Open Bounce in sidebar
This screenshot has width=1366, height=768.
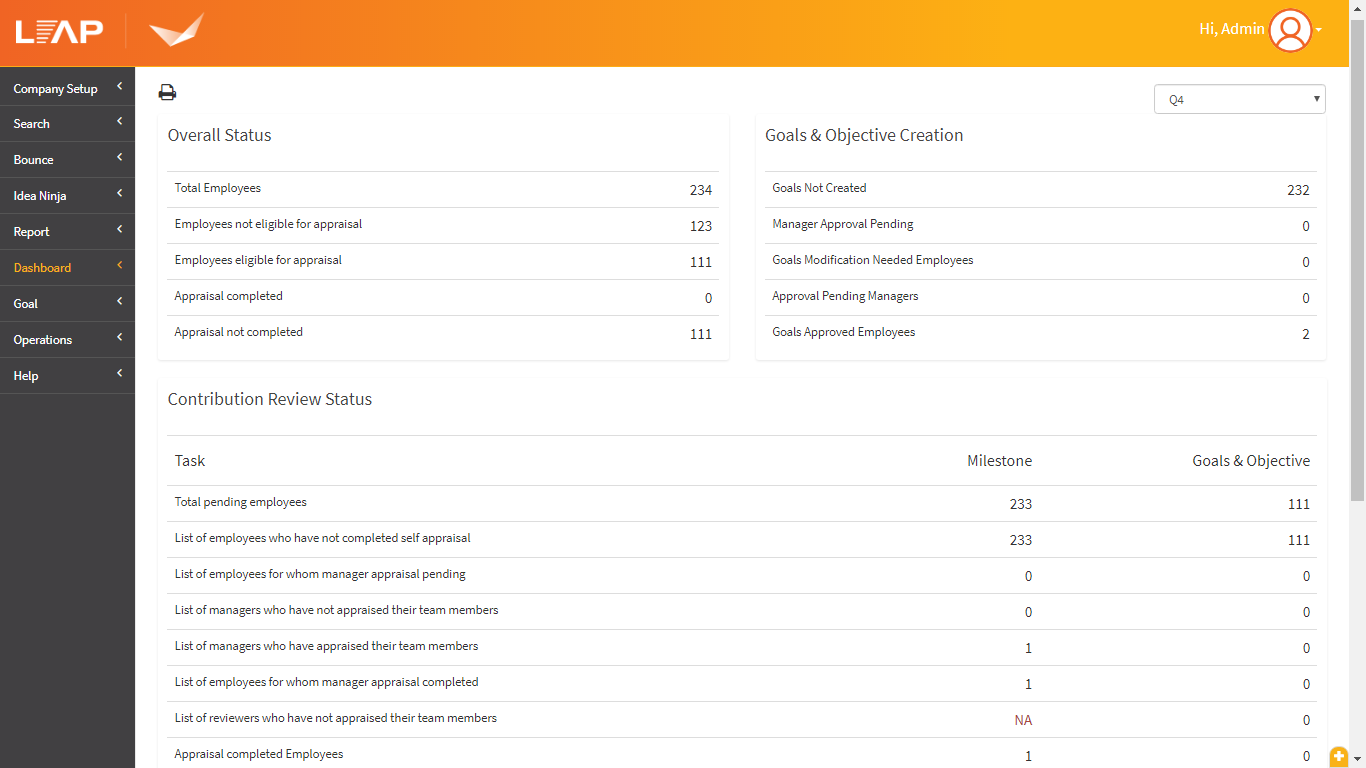[34, 160]
